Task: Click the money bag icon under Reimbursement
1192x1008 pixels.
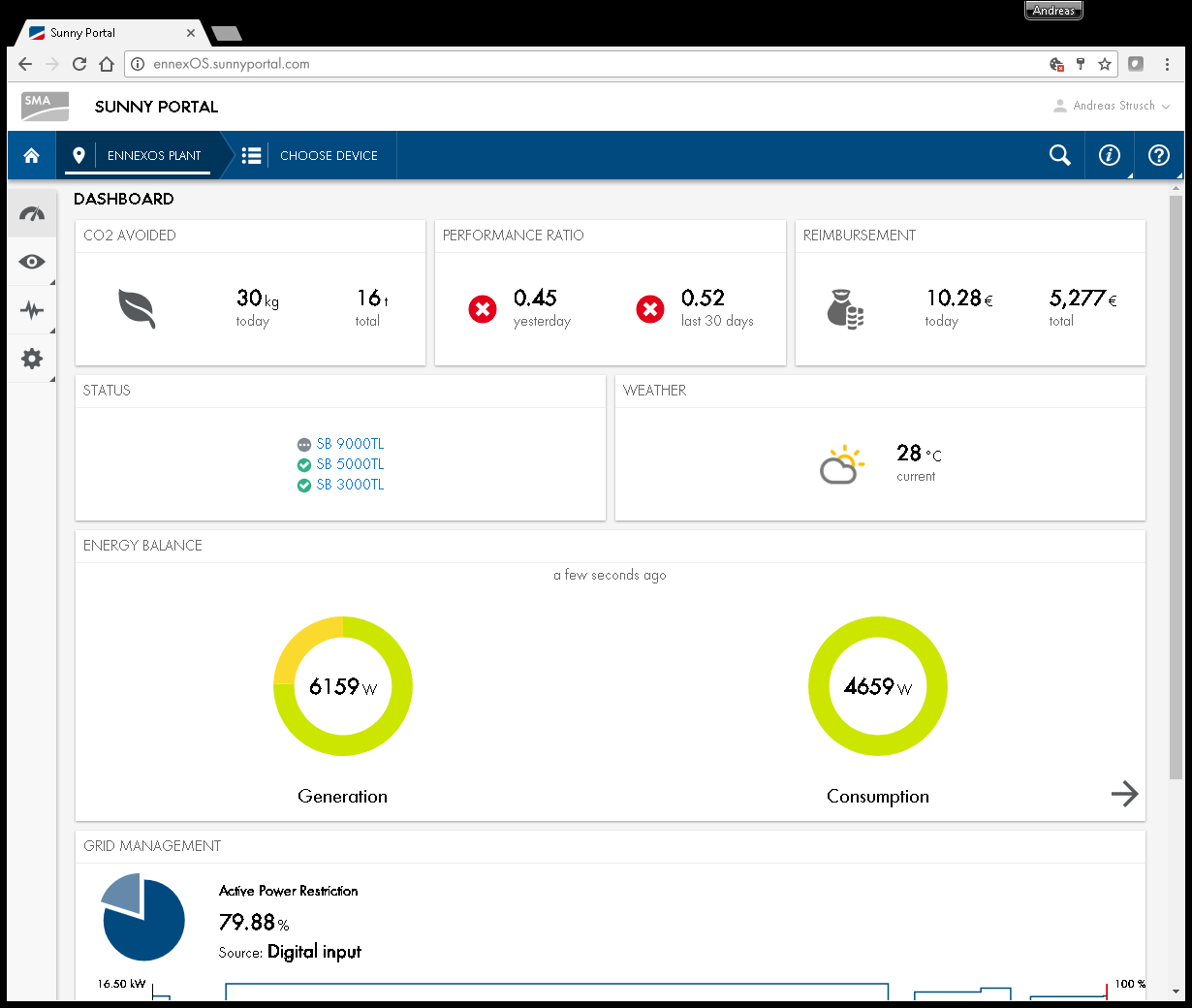Action: [842, 308]
